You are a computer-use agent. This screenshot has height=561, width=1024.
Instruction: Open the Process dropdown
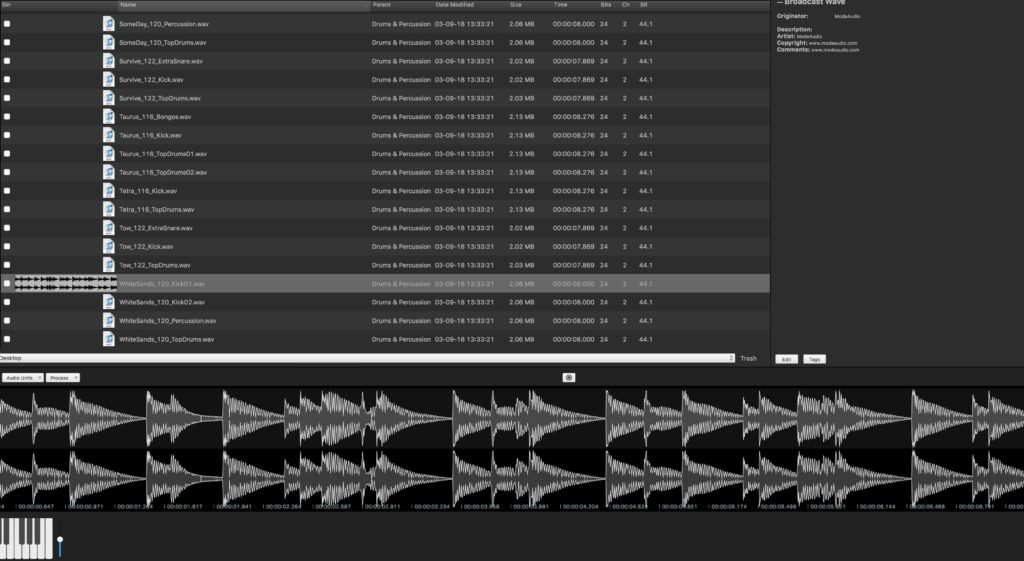[x=63, y=377]
